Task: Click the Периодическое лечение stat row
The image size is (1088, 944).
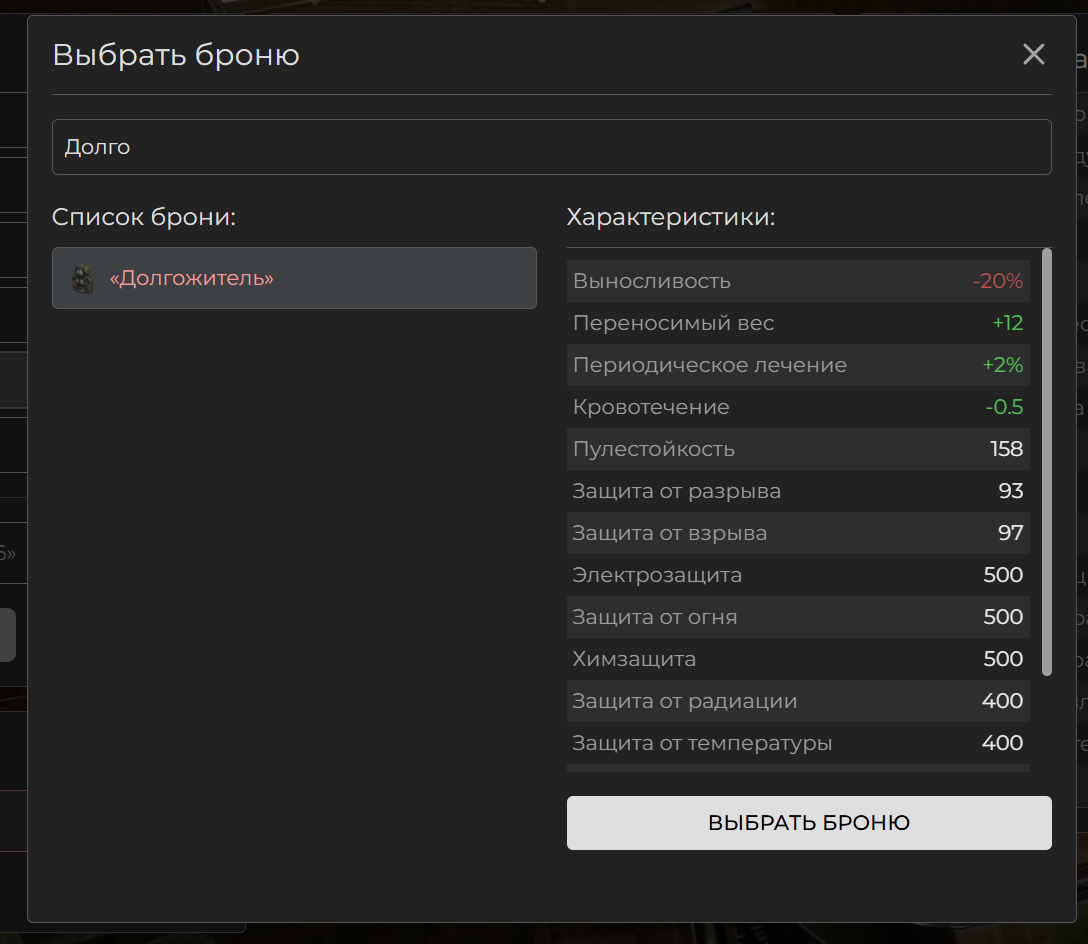Action: click(798, 365)
